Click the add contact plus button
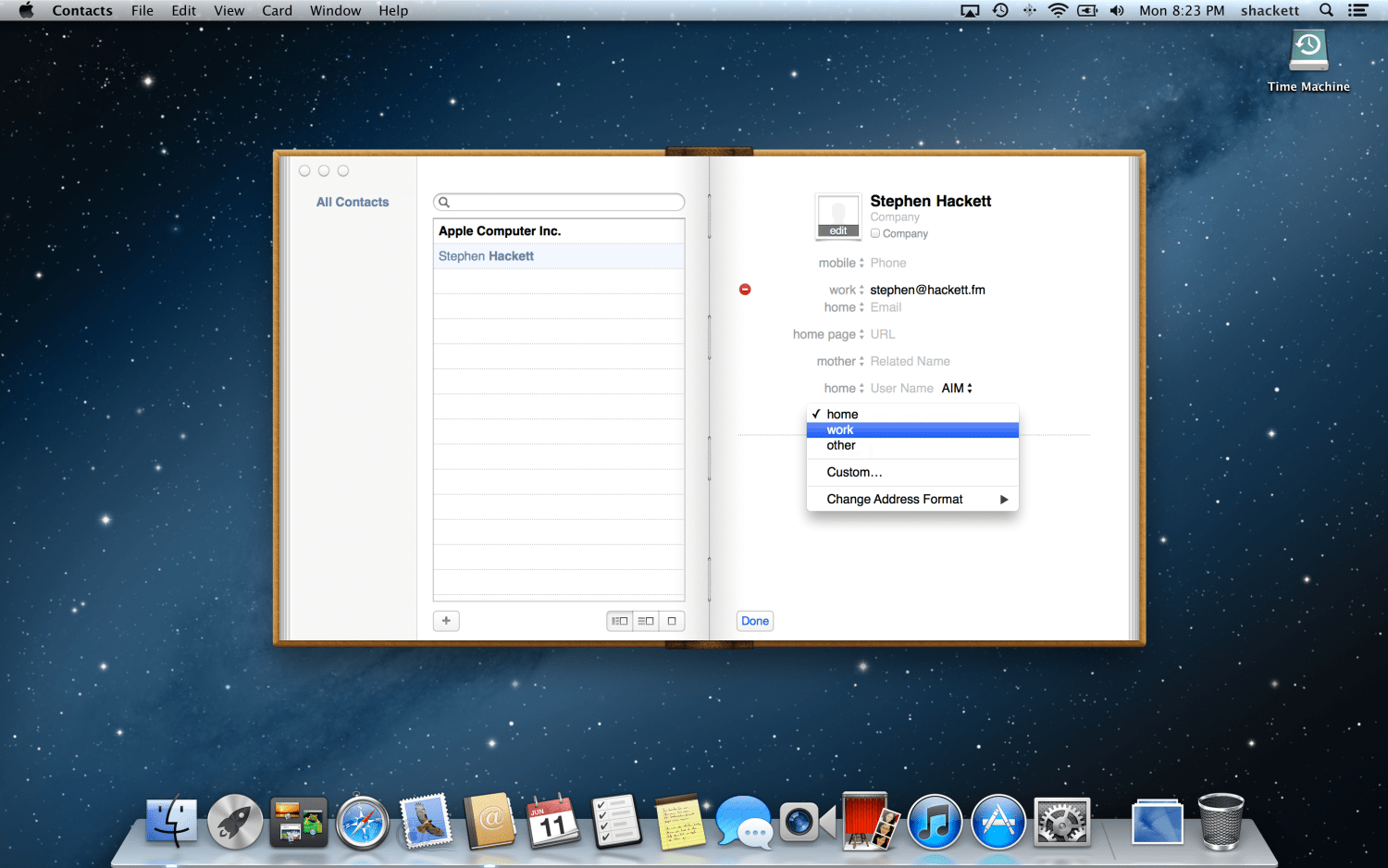The width and height of the screenshot is (1388, 868). click(446, 621)
